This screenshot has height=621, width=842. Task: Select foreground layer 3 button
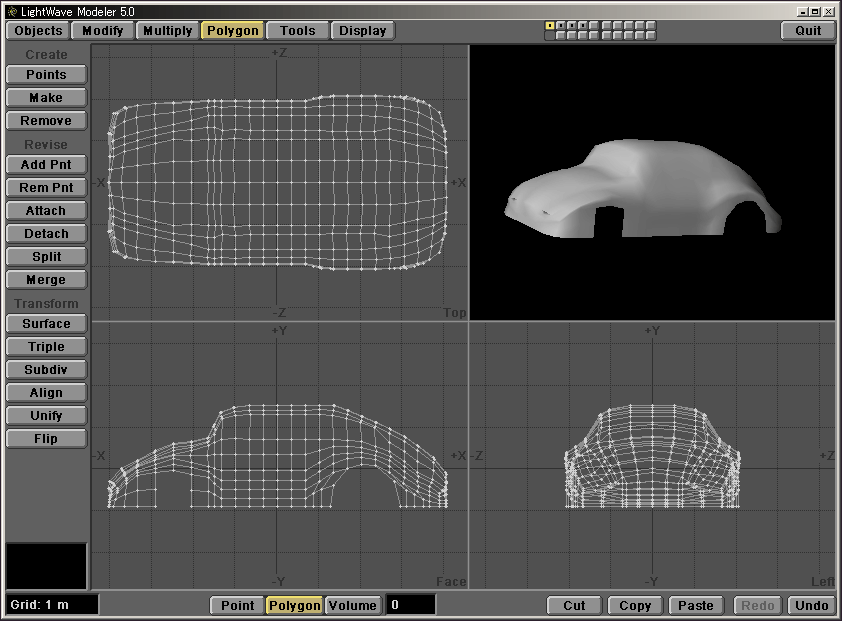(572, 25)
